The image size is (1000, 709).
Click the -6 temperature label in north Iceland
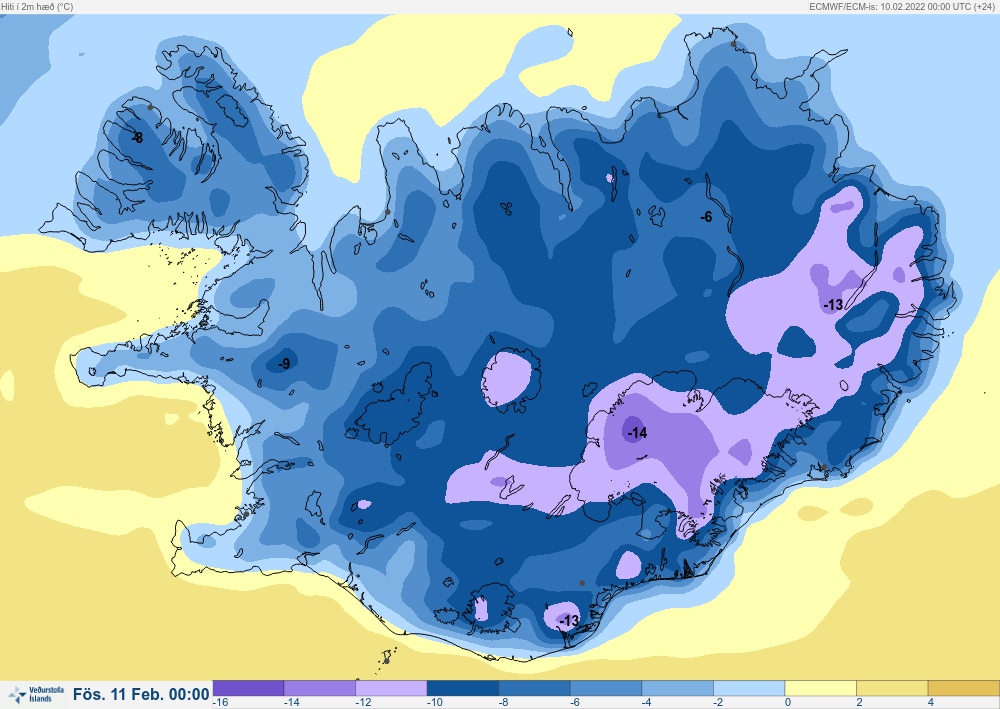[x=706, y=217]
